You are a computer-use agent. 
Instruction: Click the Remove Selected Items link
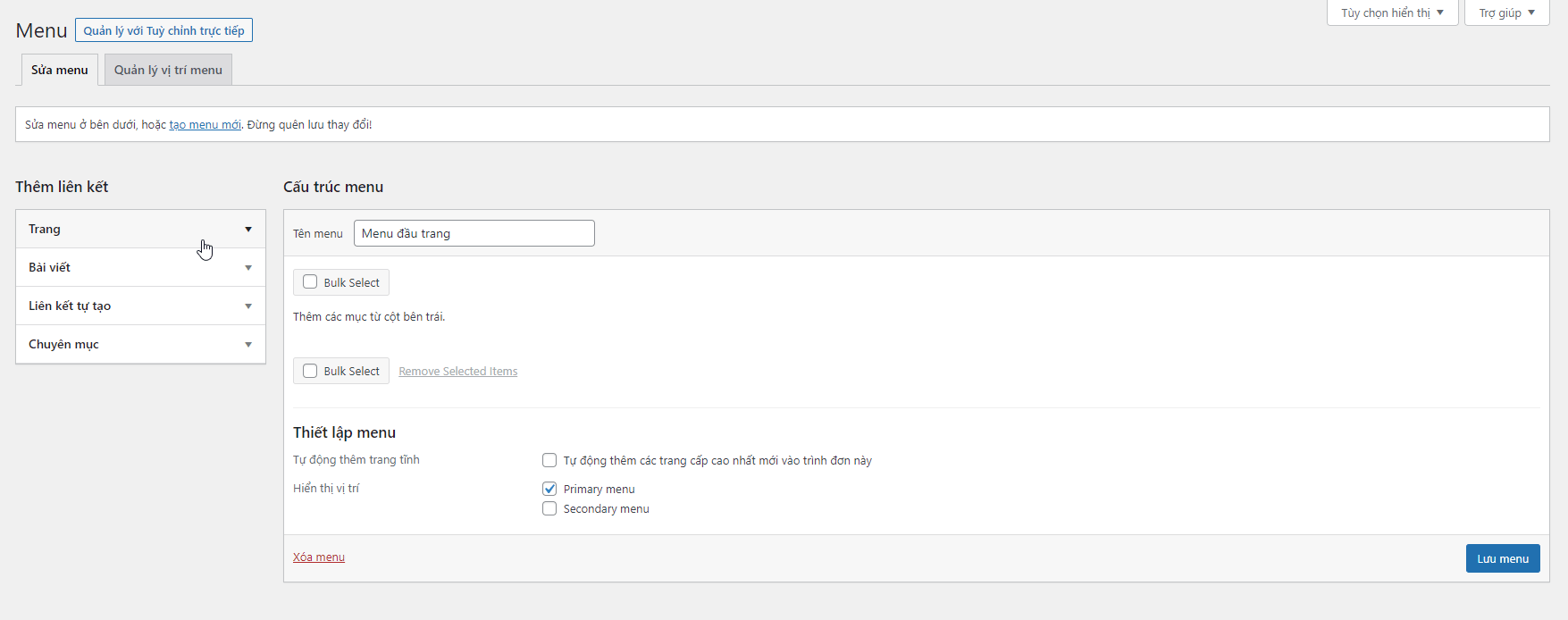(457, 372)
